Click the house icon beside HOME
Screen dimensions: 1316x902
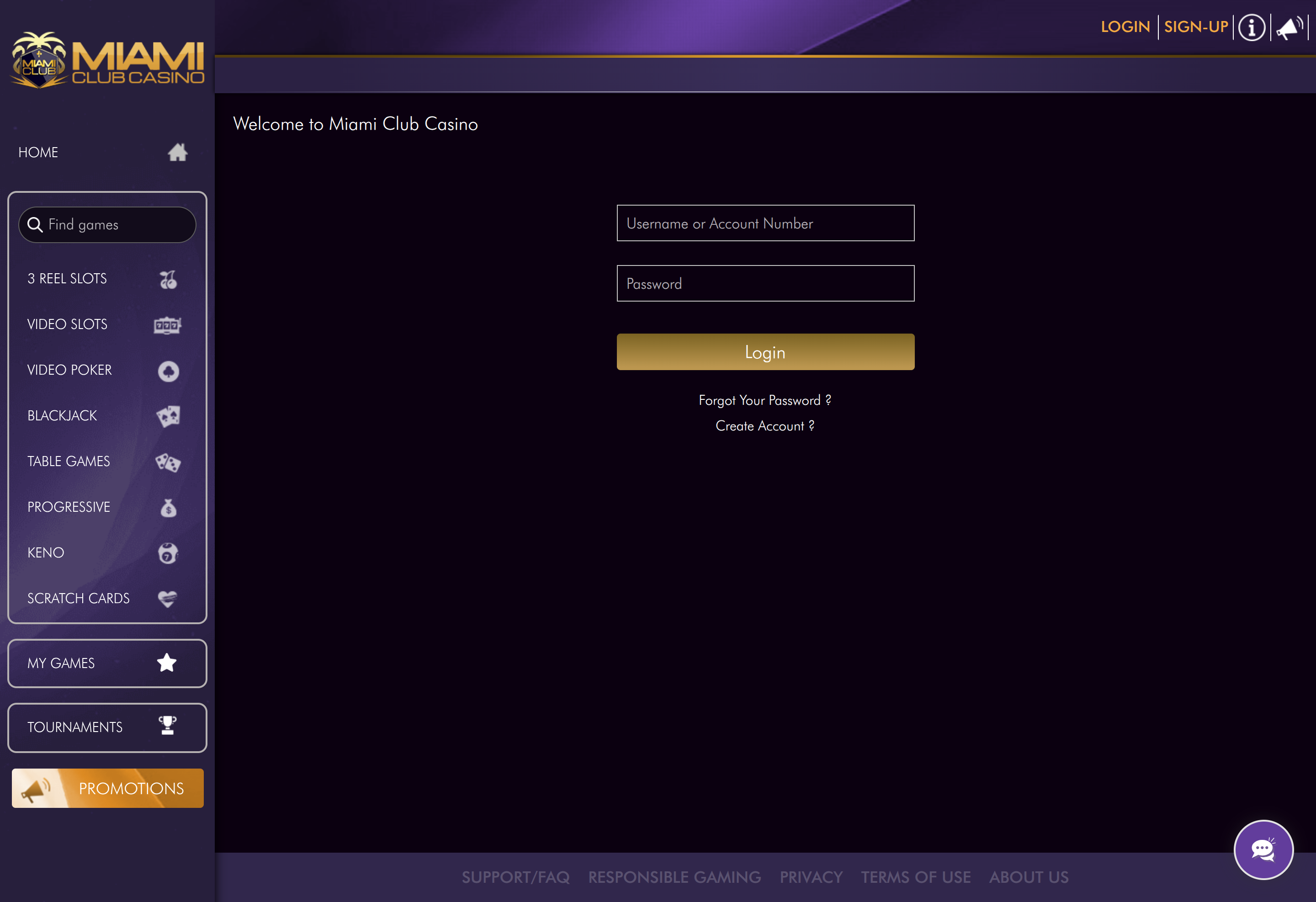coord(177,152)
